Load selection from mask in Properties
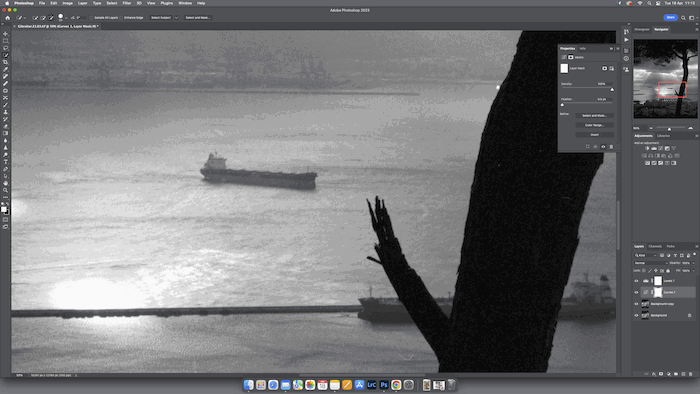This screenshot has height=394, width=700. tap(588, 146)
